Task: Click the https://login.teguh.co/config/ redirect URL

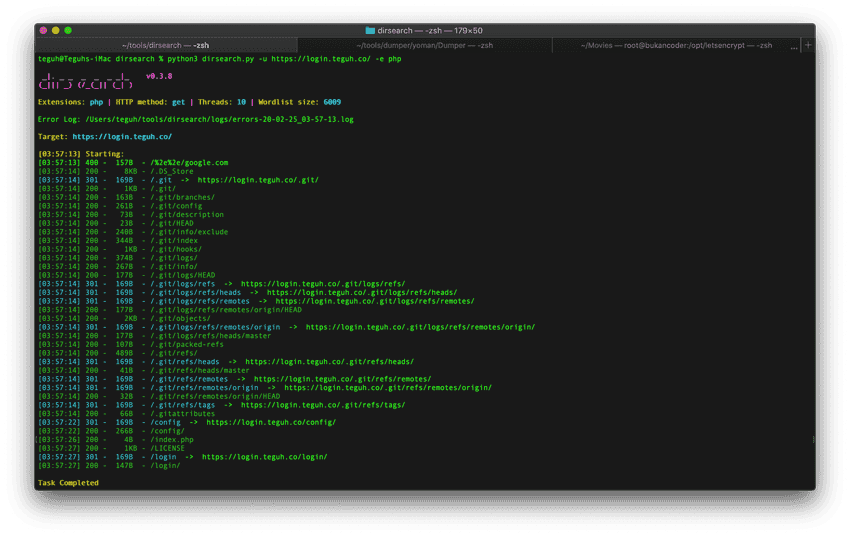Action: point(271,422)
